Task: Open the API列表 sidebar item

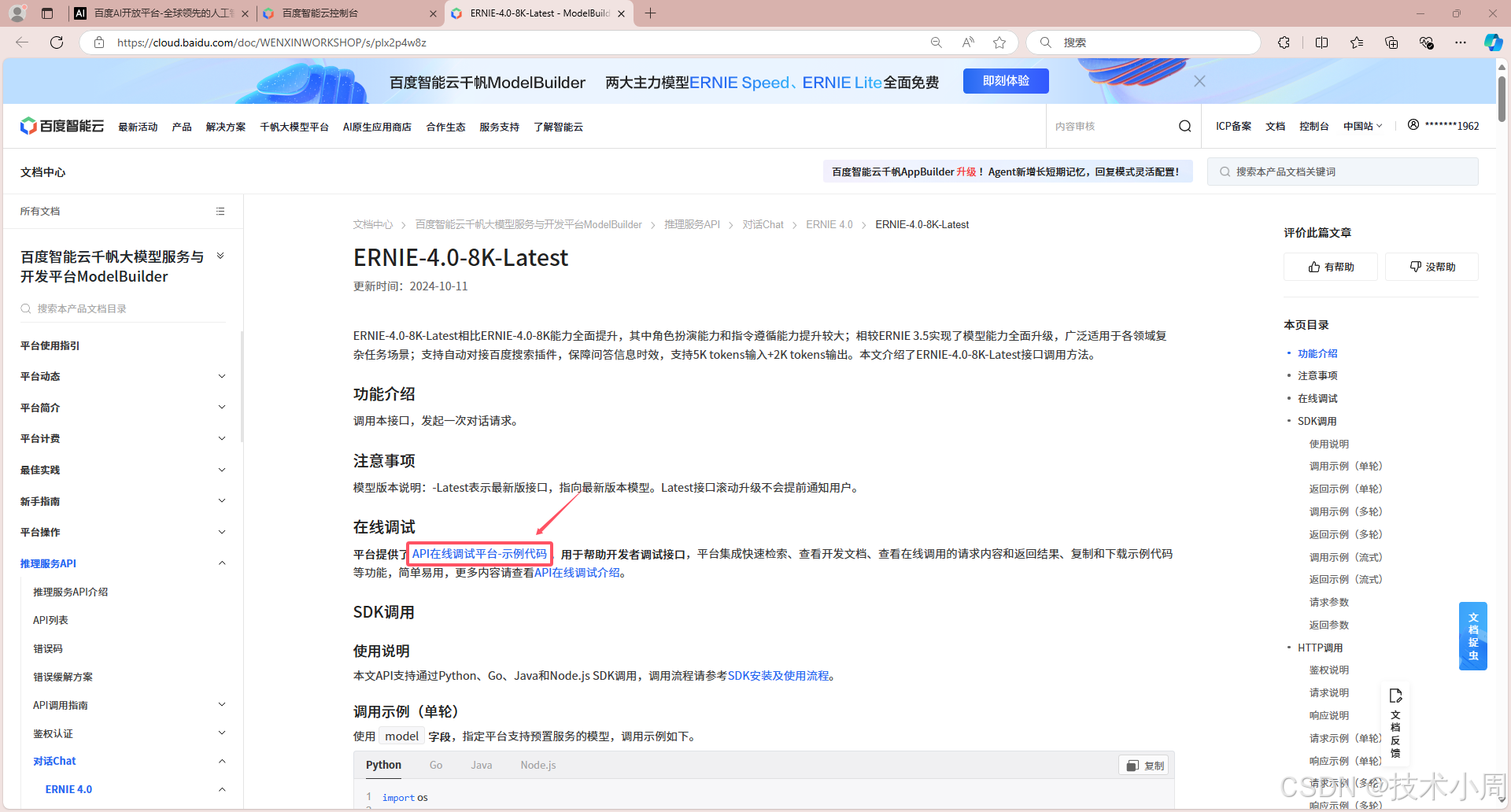Action: [x=50, y=620]
